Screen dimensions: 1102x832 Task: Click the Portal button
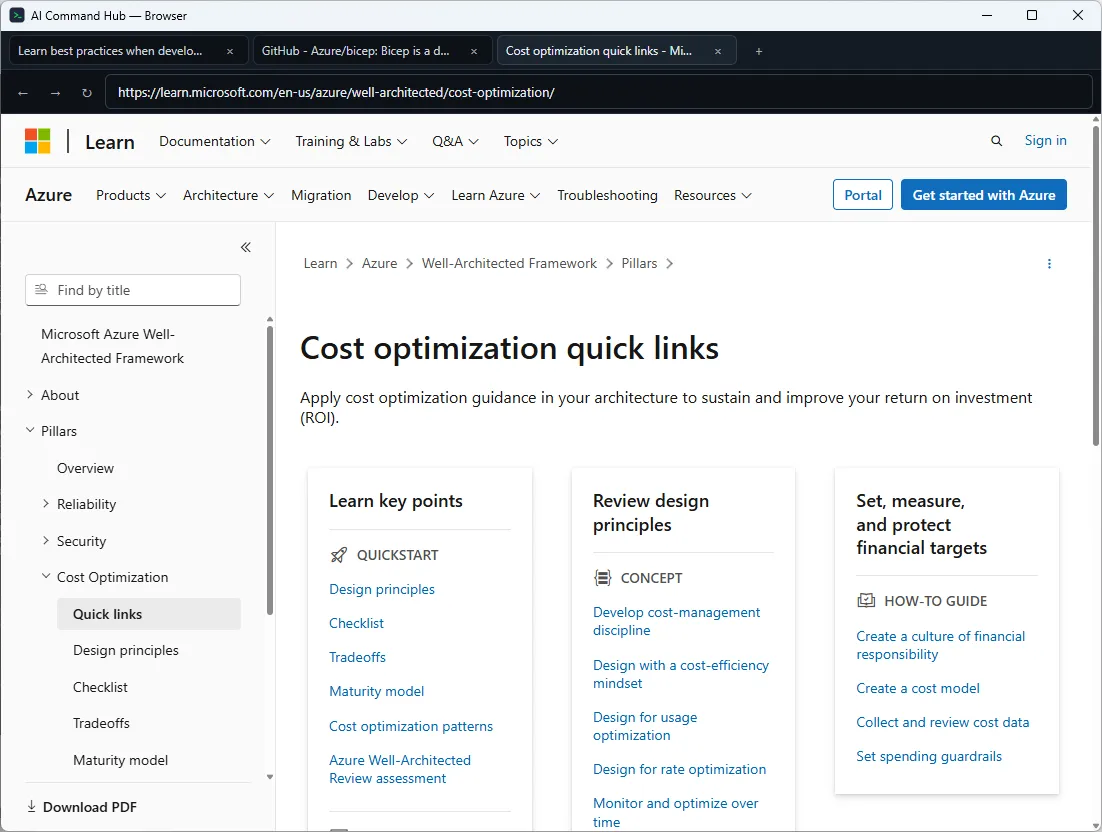pos(862,195)
